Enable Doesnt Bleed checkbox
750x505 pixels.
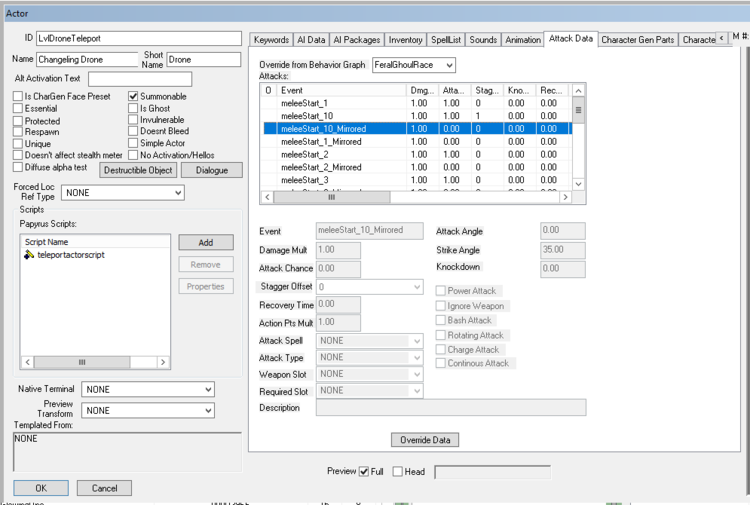pyautogui.click(x=133, y=131)
